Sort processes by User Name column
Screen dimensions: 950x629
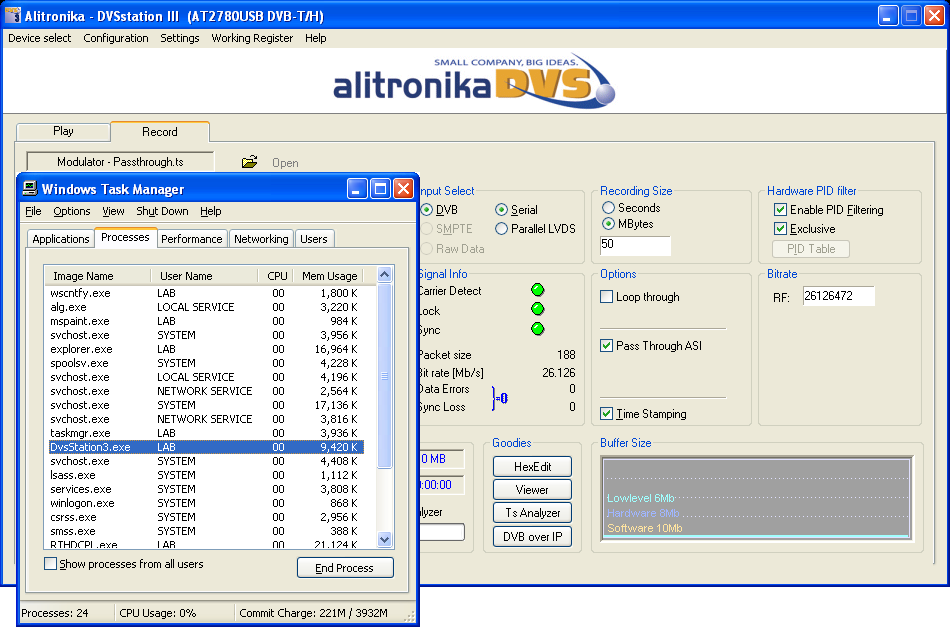204,276
